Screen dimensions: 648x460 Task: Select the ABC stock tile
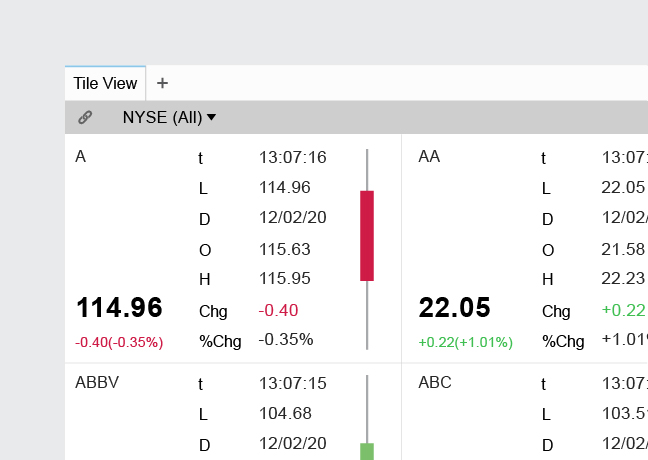click(435, 382)
